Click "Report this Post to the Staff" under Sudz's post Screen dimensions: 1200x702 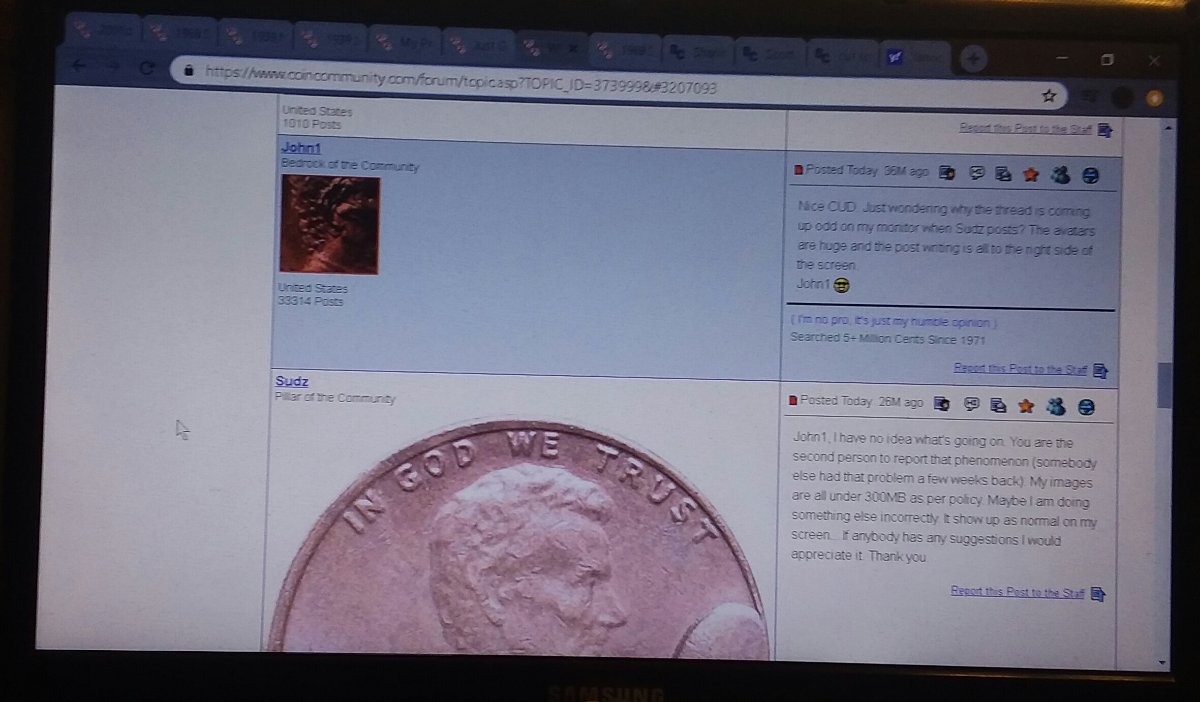tap(1017, 592)
